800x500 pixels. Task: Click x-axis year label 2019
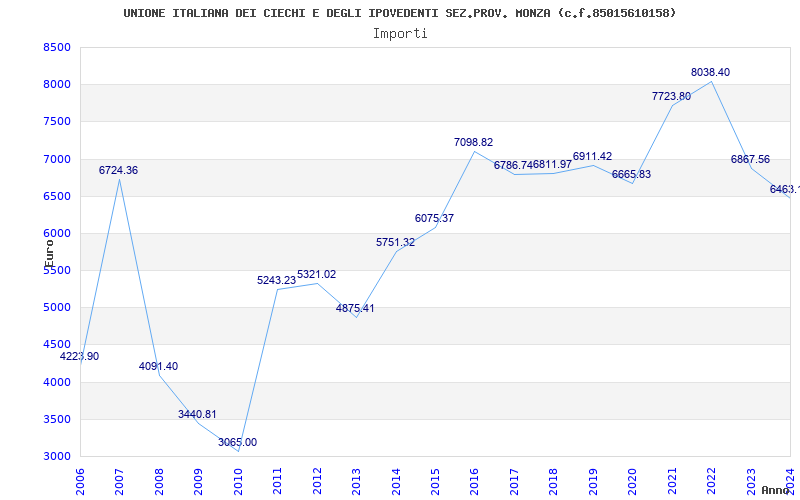point(593,481)
